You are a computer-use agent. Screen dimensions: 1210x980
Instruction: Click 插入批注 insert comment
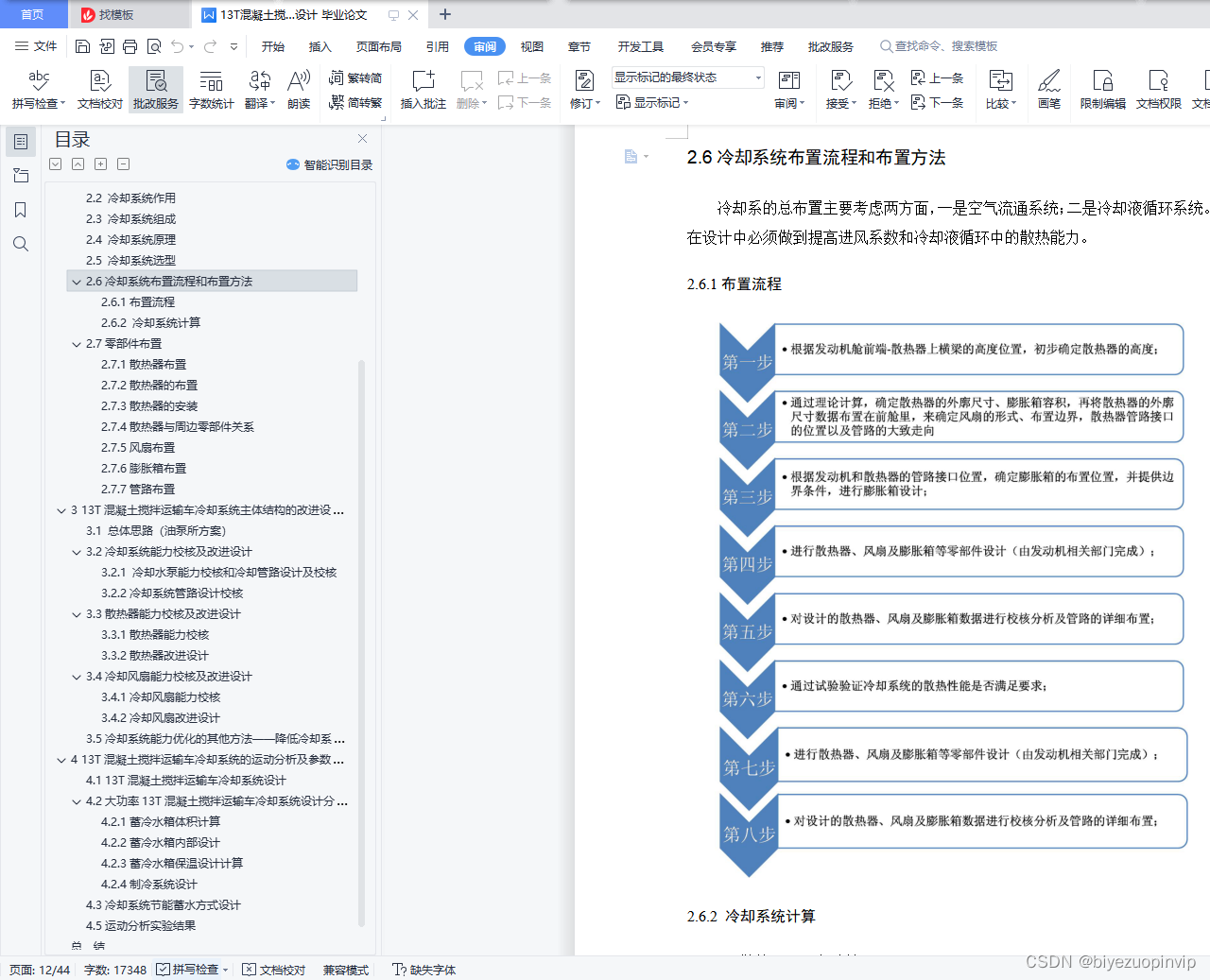pos(423,90)
